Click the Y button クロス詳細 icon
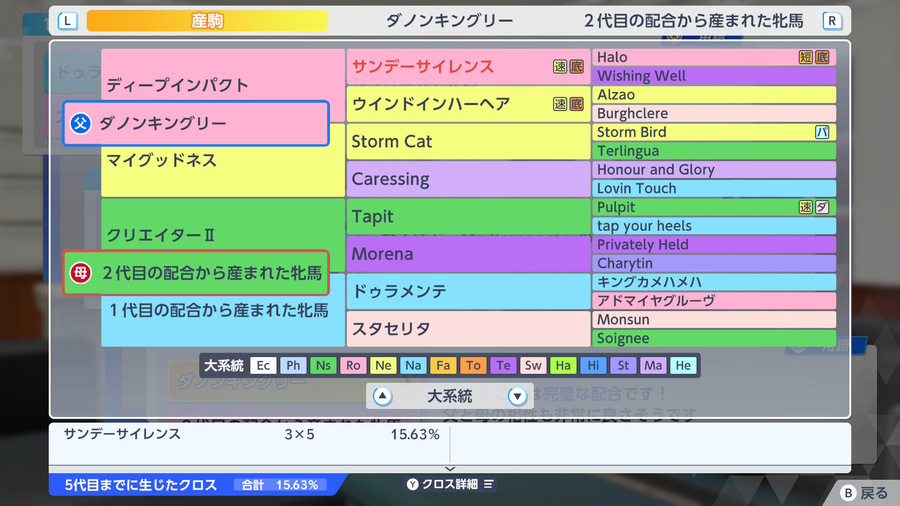 [x=412, y=484]
